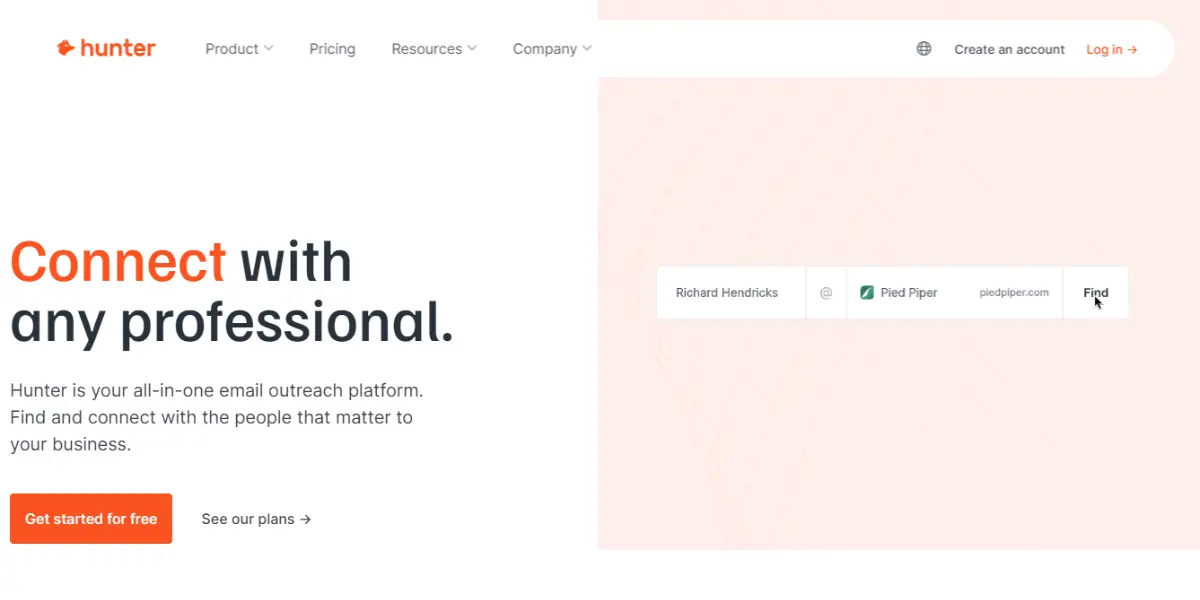This screenshot has height=600, width=1200.
Task: Select the Resources navigation label
Action: pos(427,49)
